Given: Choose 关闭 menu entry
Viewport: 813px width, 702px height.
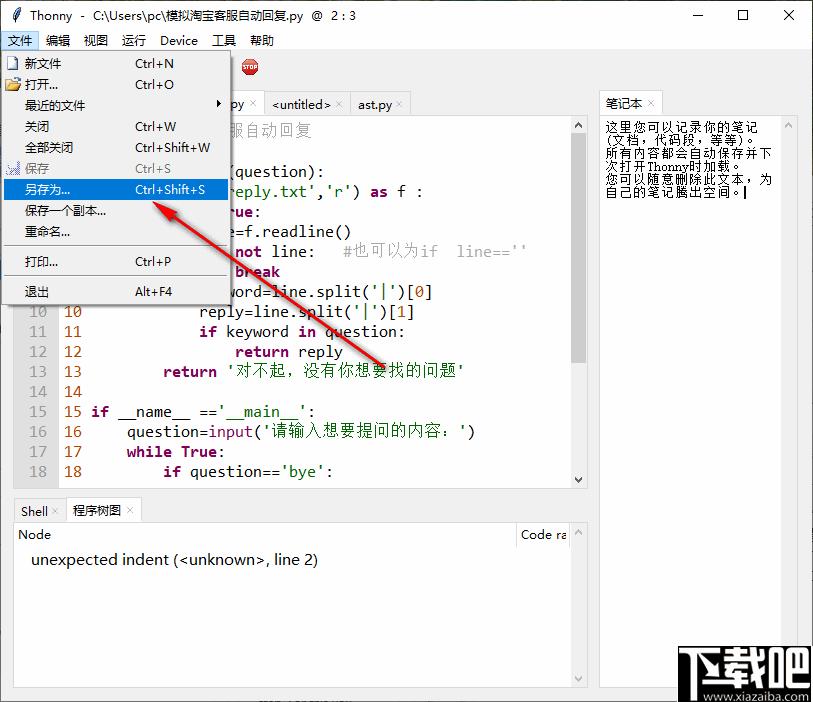Looking at the screenshot, I should 116,127.
